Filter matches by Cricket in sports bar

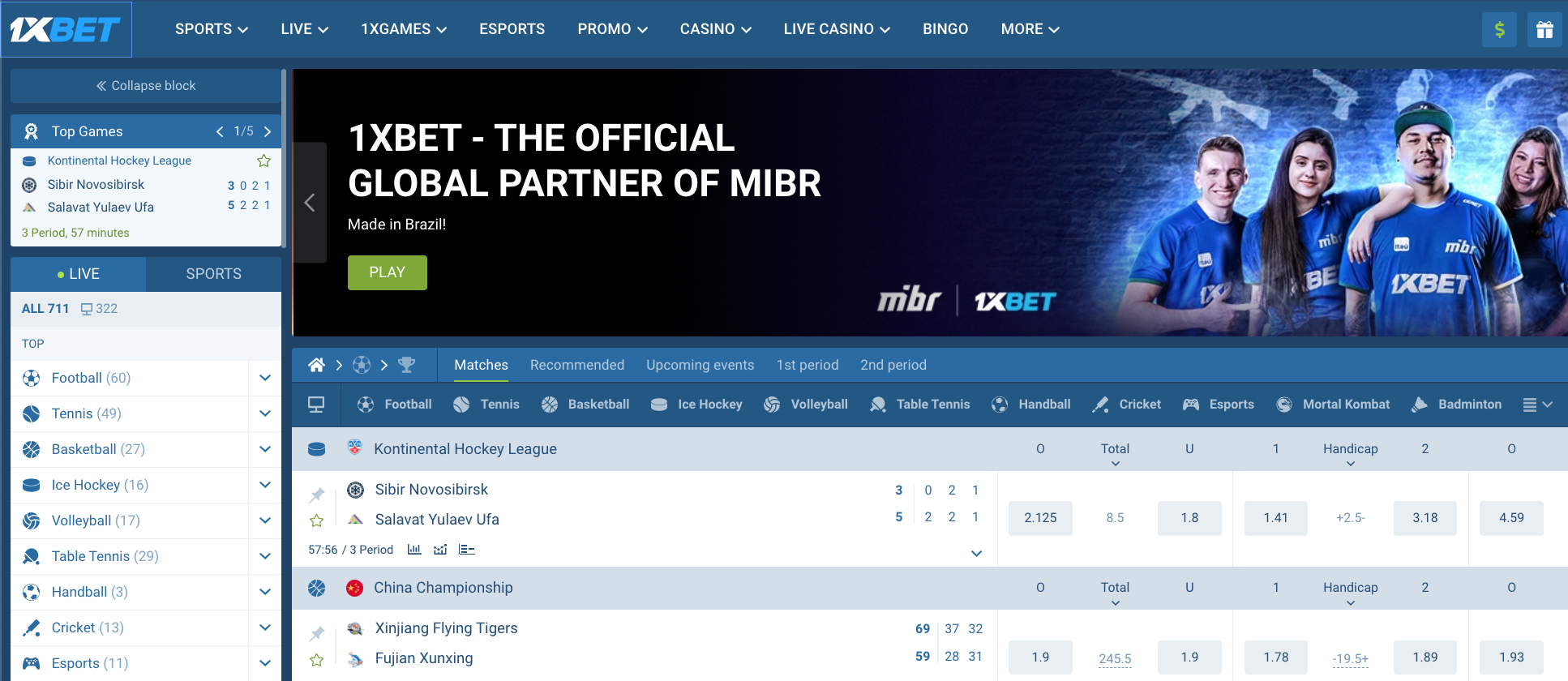click(1126, 405)
